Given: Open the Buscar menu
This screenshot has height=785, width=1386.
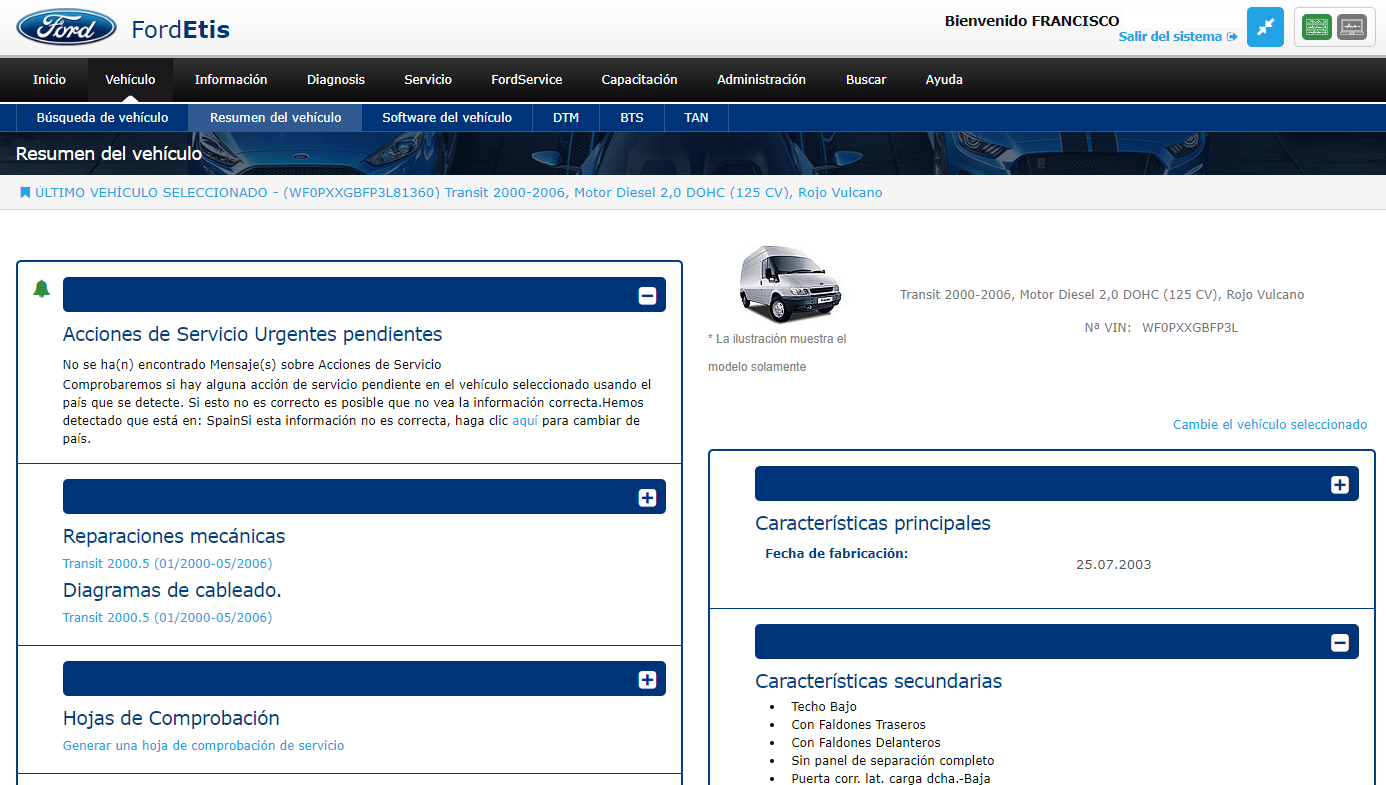Looking at the screenshot, I should point(866,80).
